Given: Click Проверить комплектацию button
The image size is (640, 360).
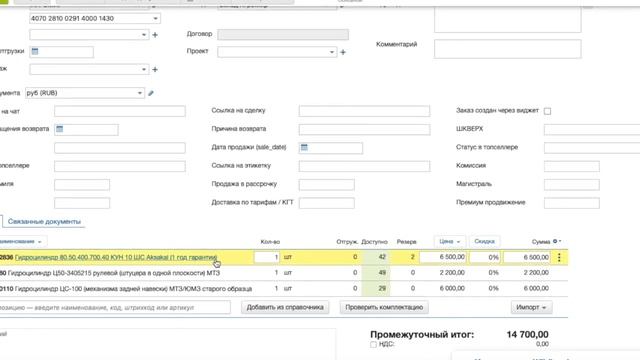Looking at the screenshot, I should [384, 307].
